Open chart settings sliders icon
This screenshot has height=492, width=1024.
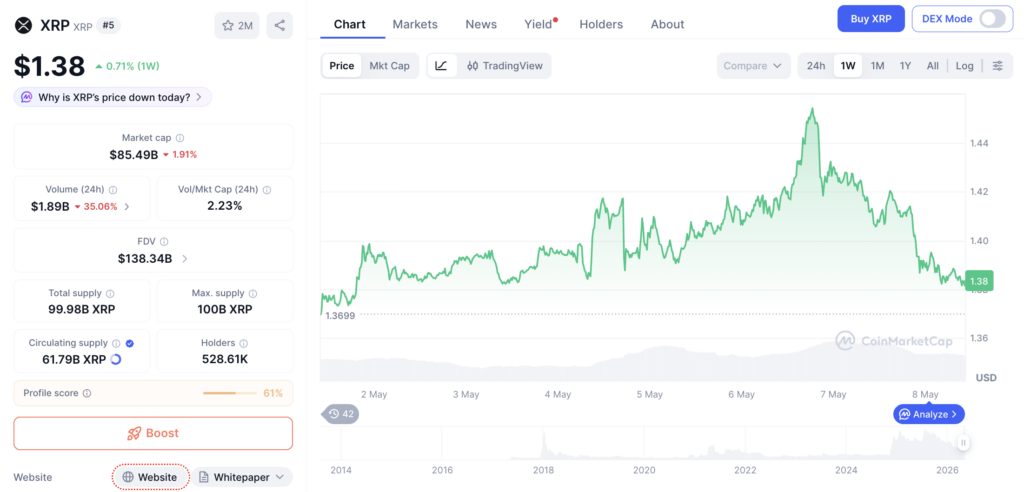click(998, 66)
